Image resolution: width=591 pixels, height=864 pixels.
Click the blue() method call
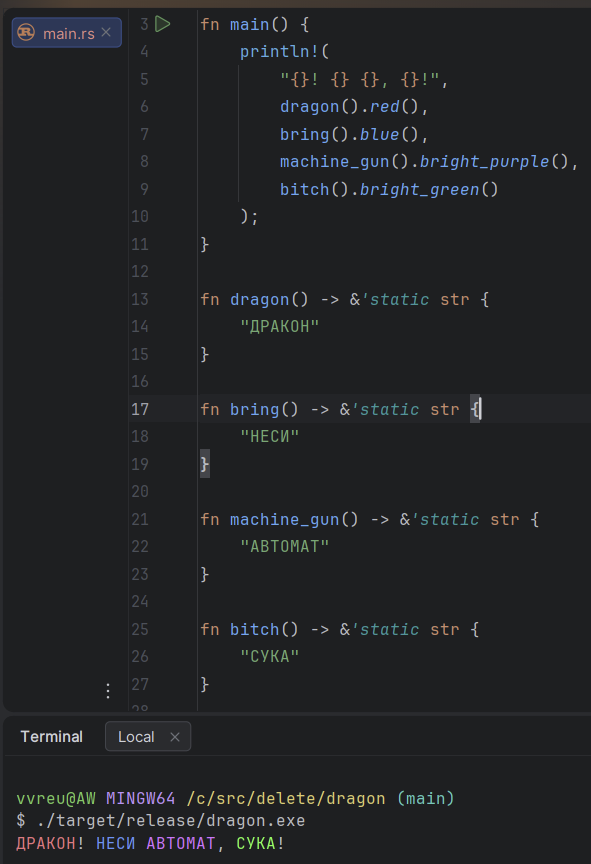[389, 134]
